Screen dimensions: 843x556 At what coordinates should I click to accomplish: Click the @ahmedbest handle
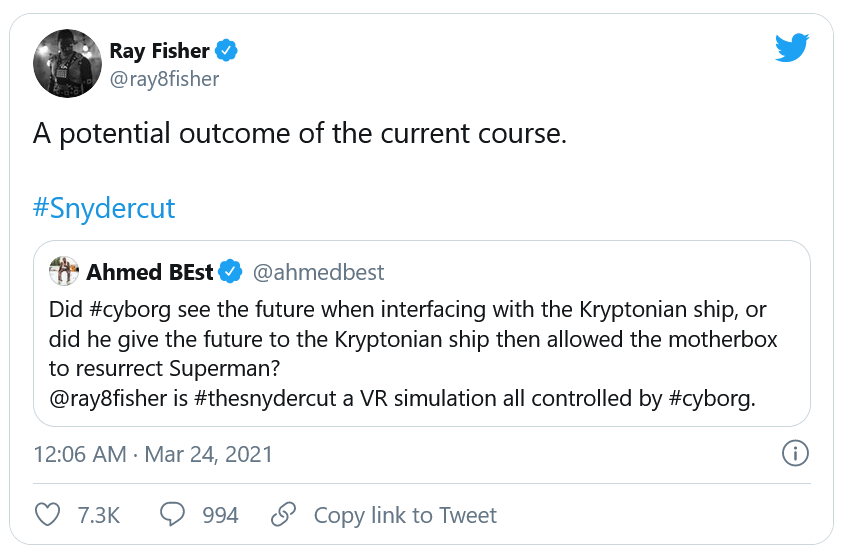[319, 272]
